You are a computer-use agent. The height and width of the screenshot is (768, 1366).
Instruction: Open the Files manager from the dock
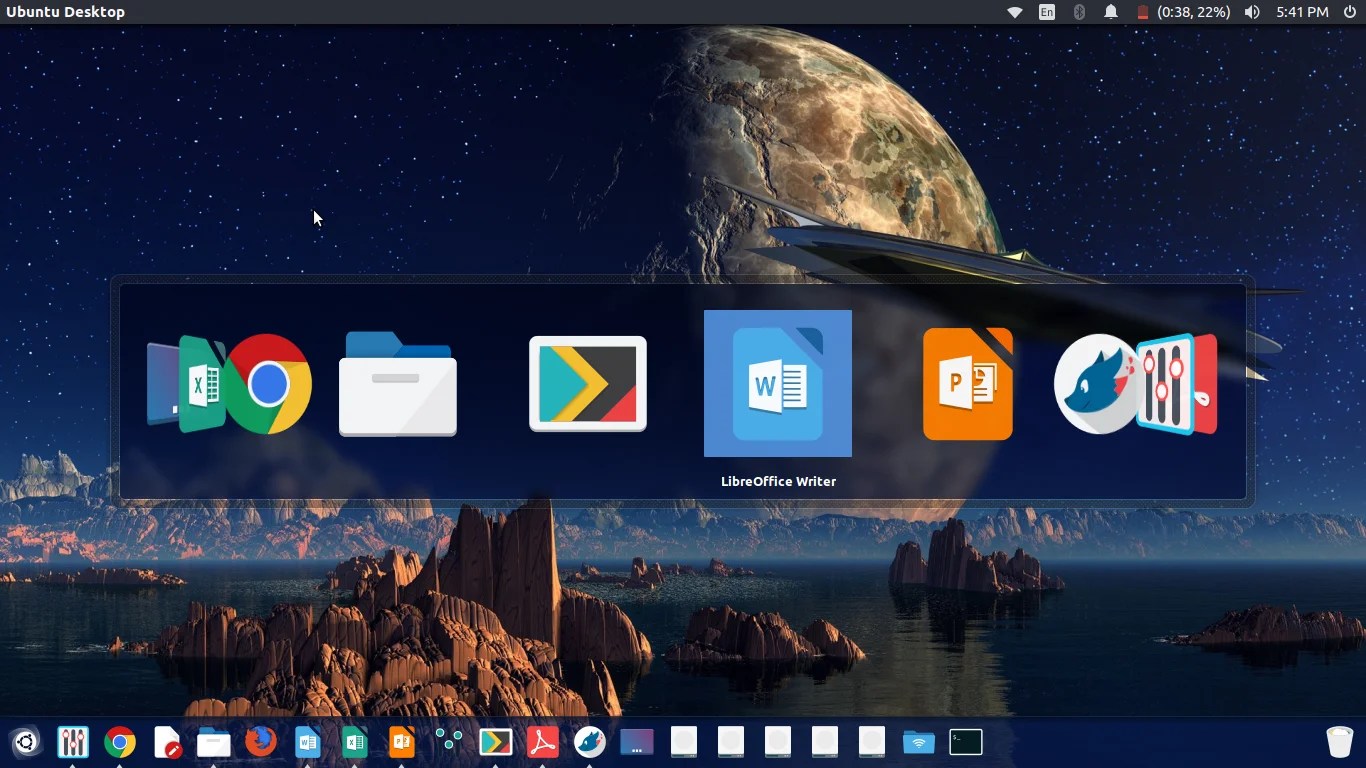pos(214,742)
